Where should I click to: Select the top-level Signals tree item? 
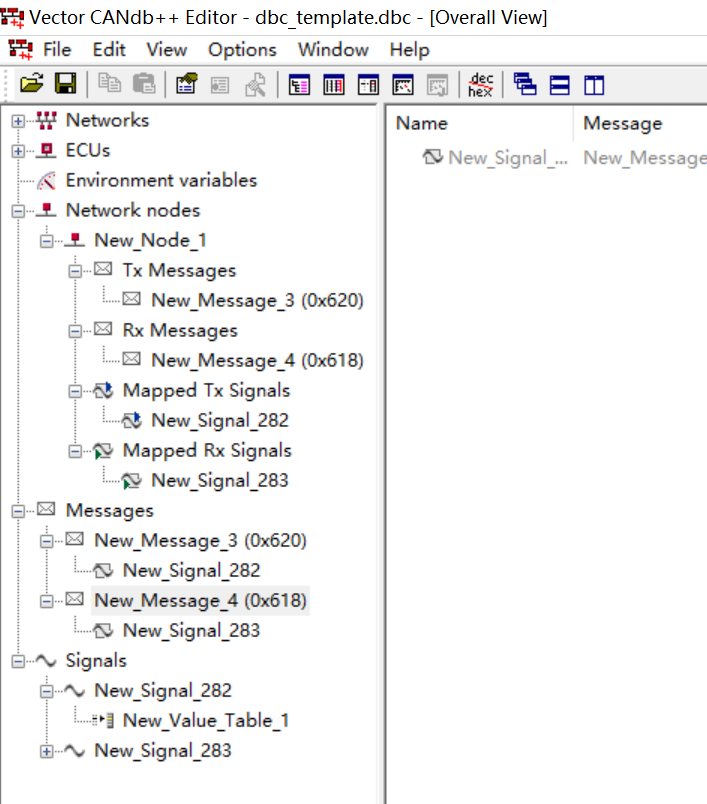pos(96,661)
